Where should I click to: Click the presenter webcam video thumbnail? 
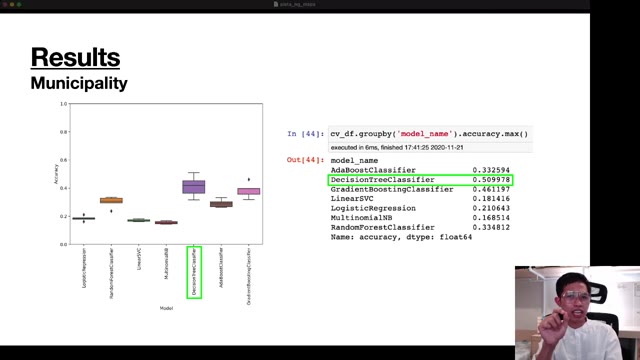pos(577,313)
